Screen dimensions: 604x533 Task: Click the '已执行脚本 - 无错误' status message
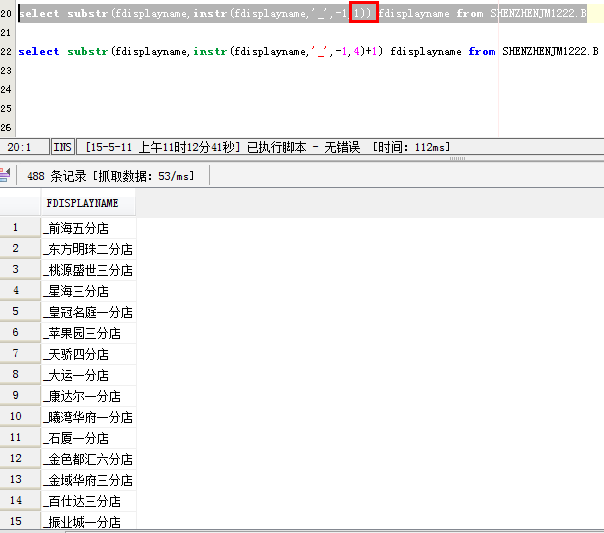[x=304, y=147]
